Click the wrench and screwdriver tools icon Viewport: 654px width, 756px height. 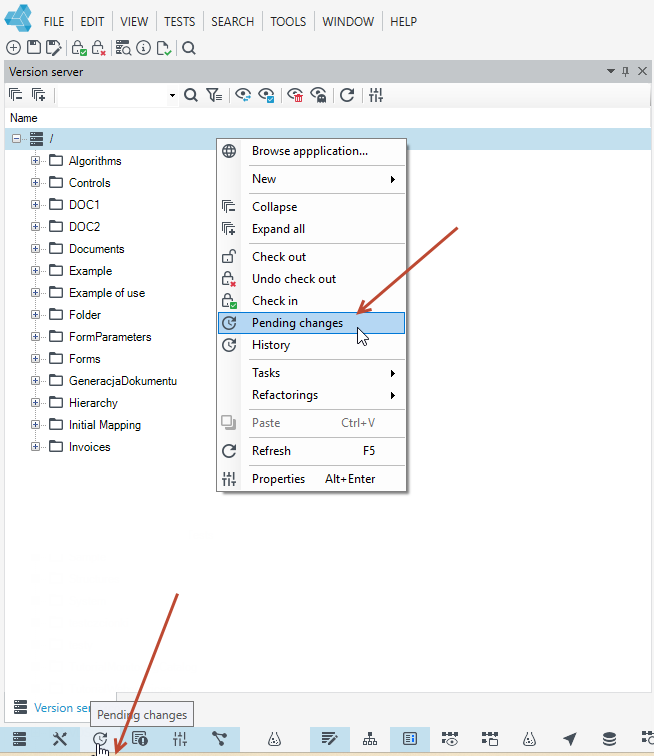[60, 739]
